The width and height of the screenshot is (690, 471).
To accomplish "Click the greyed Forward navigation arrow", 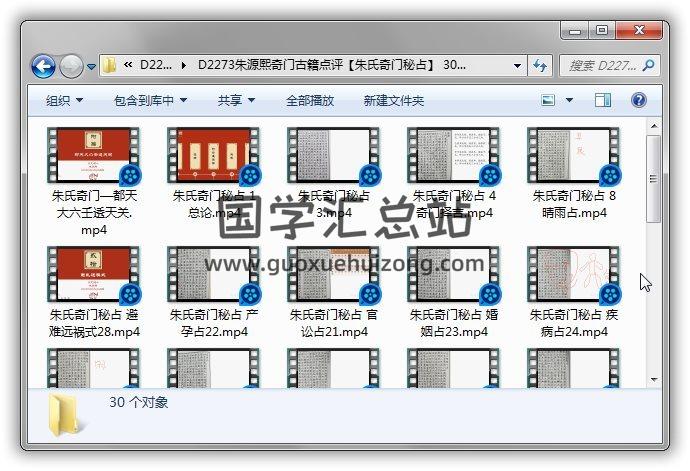I will 71,67.
